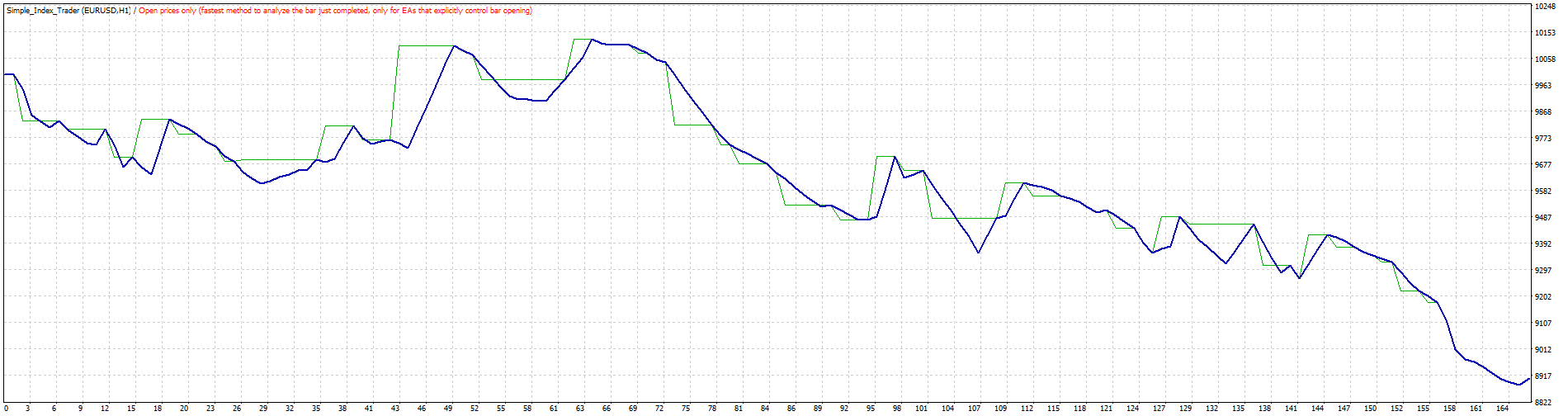Click trade number 164 on horizontal axis
Image resolution: width=1568 pixels, height=416 pixels.
1502,409
